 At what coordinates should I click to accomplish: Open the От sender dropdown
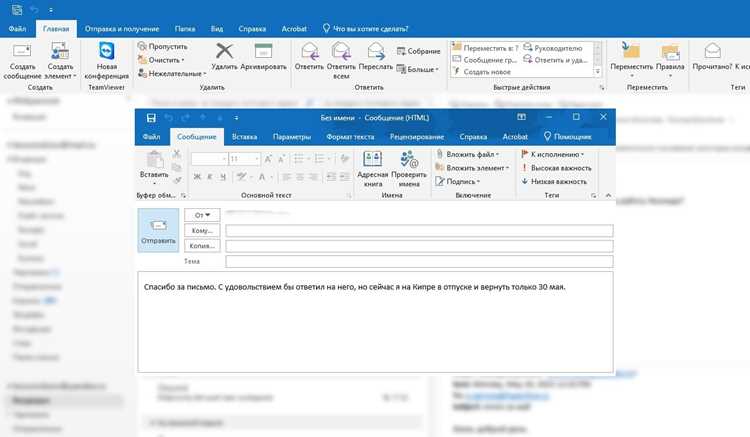[x=202, y=215]
